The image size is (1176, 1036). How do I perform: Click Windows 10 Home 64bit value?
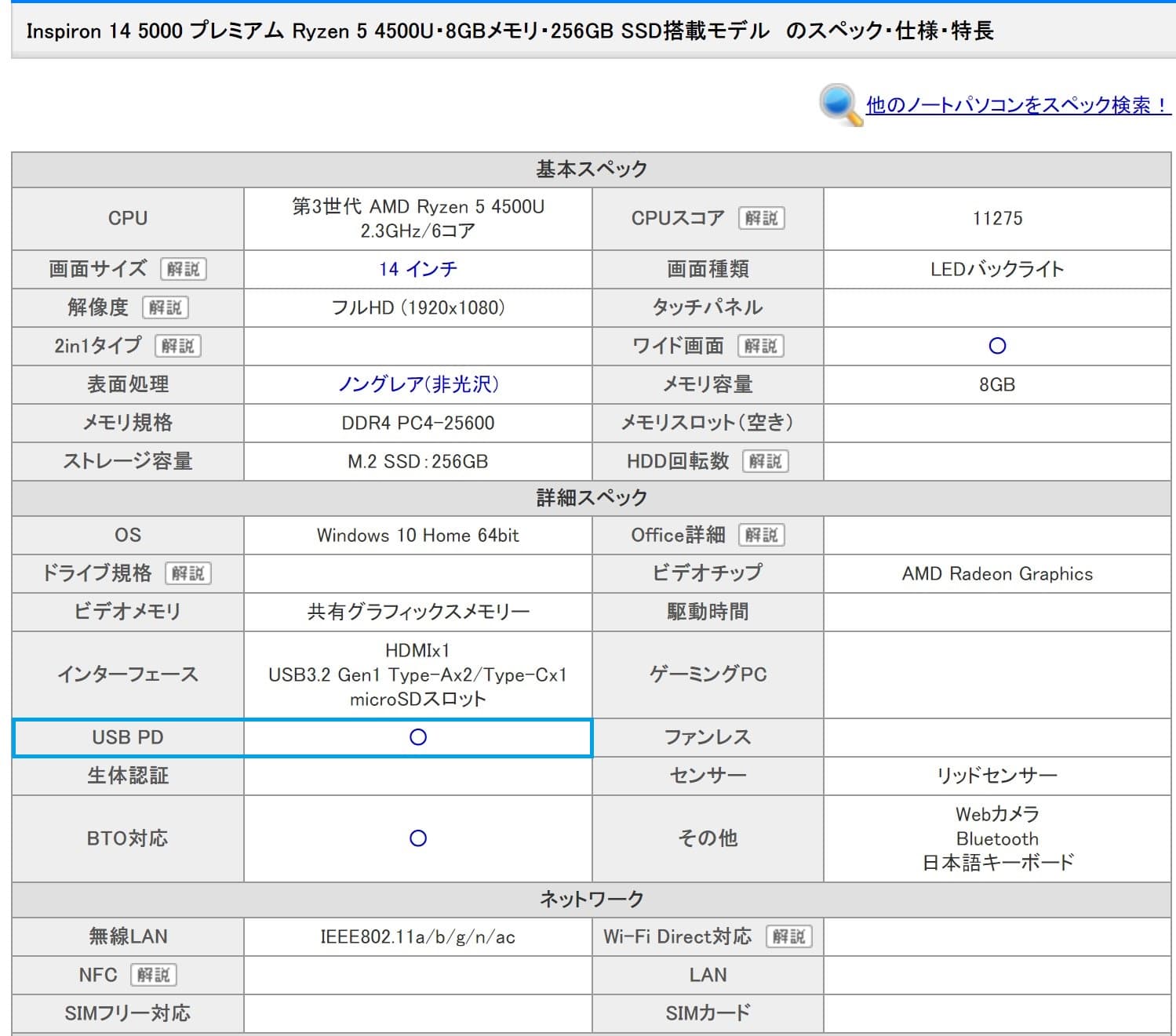[x=418, y=535]
